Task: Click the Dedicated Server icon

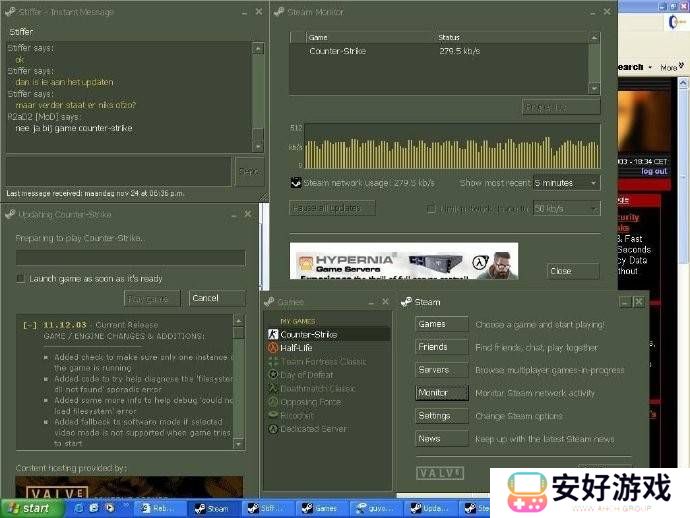Action: [272, 429]
